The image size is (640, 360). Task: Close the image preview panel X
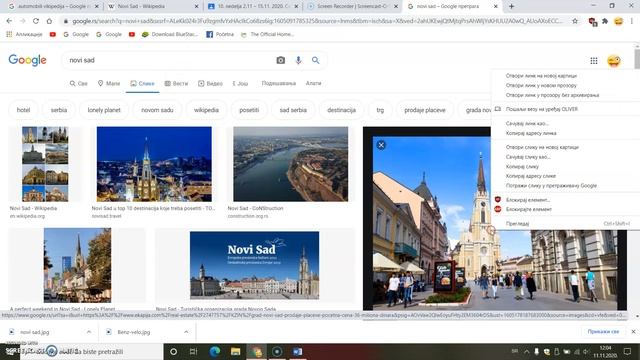point(381,145)
